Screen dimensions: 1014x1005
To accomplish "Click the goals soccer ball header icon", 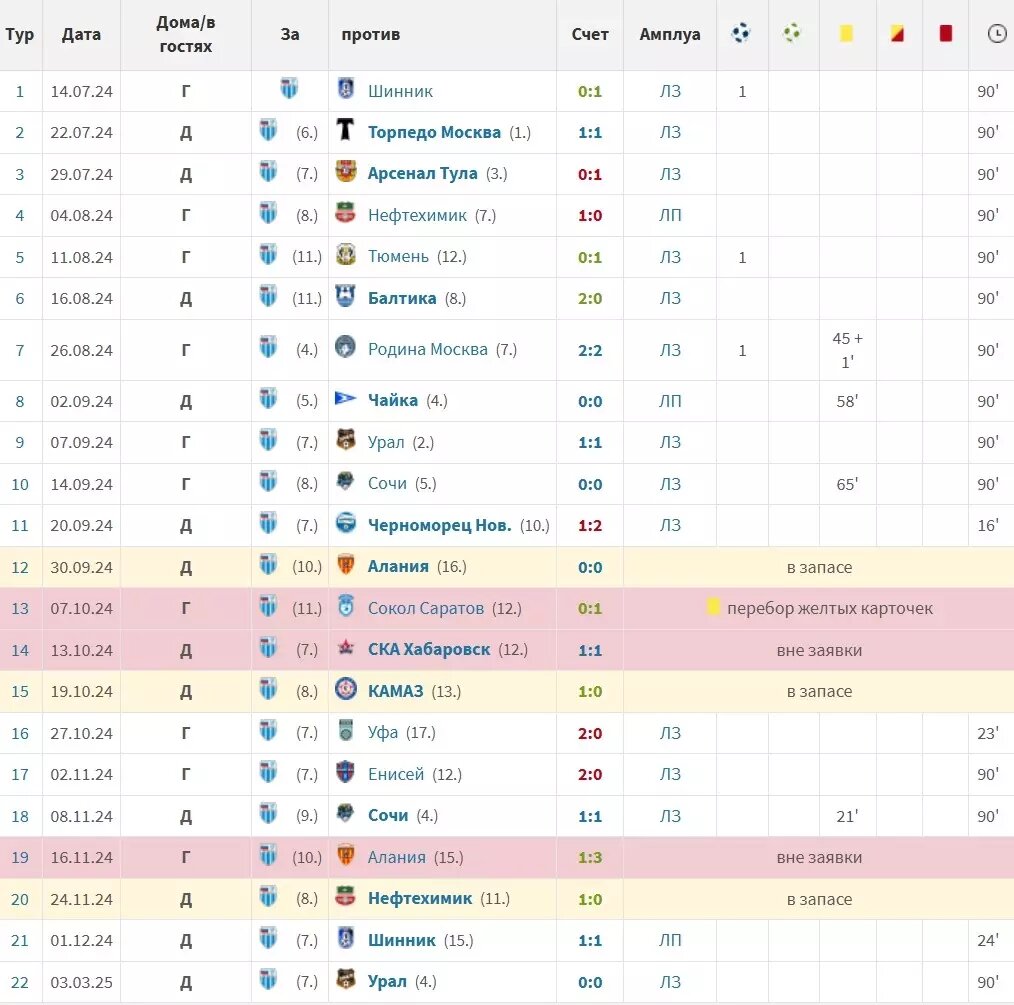I will tap(740, 33).
